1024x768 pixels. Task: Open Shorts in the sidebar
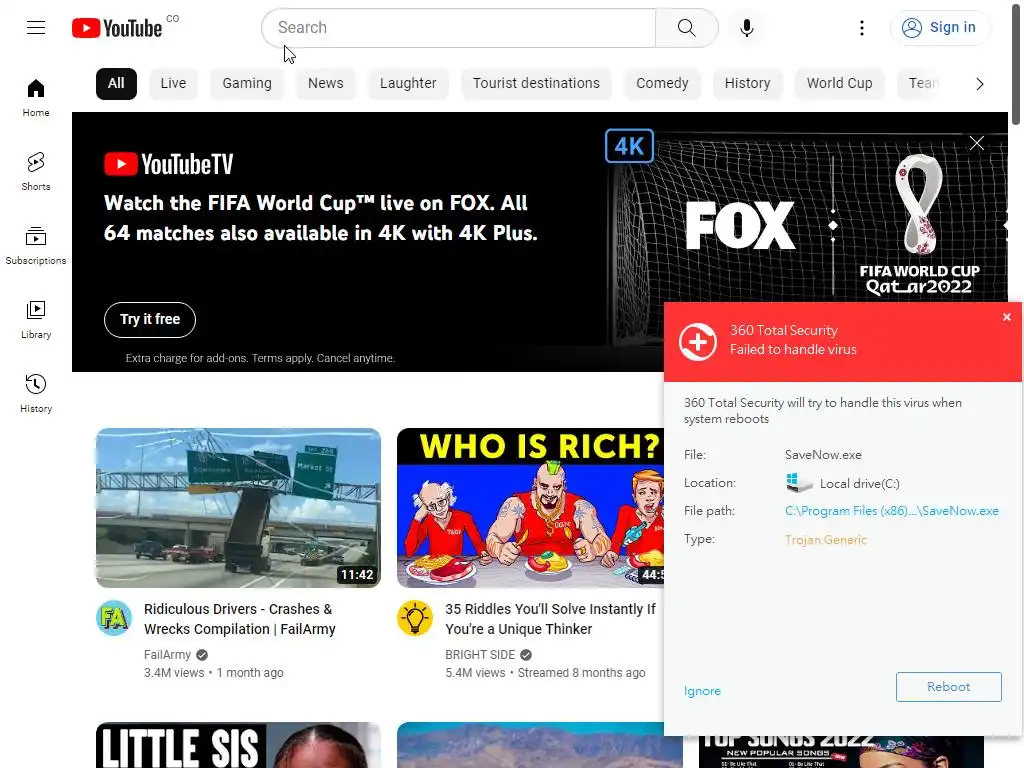(36, 172)
